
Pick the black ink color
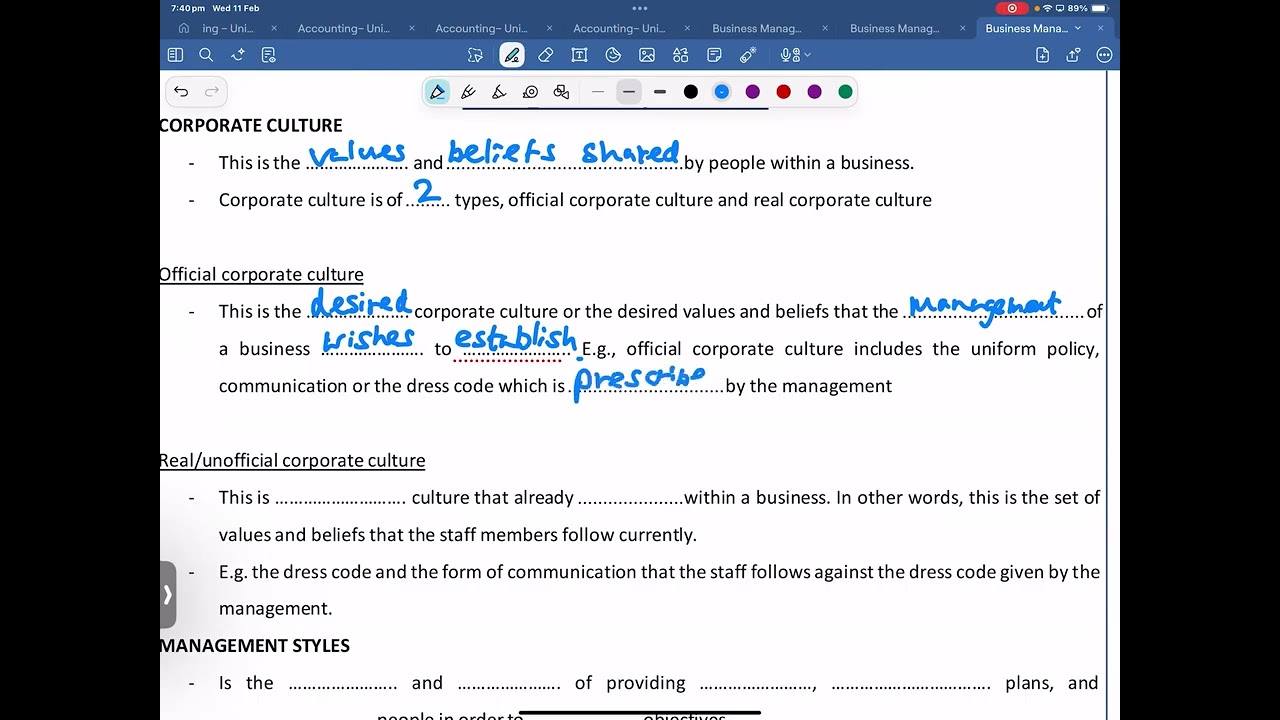(691, 92)
